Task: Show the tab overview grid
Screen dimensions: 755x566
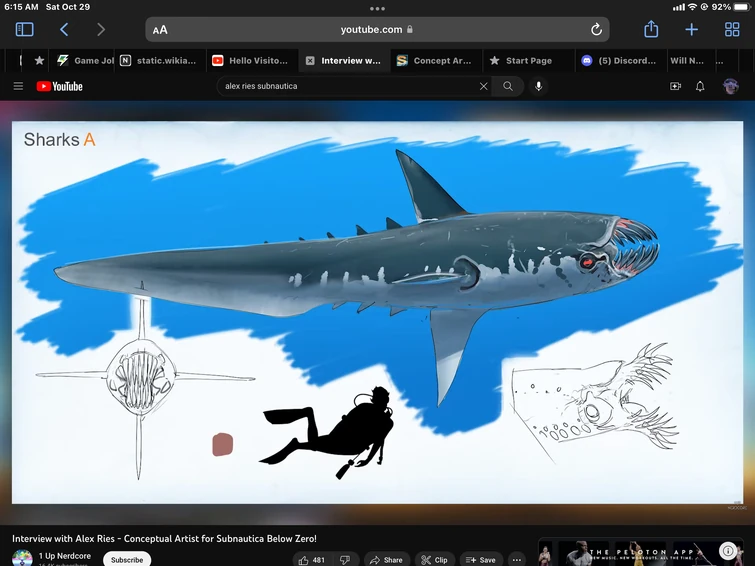Action: (x=732, y=29)
